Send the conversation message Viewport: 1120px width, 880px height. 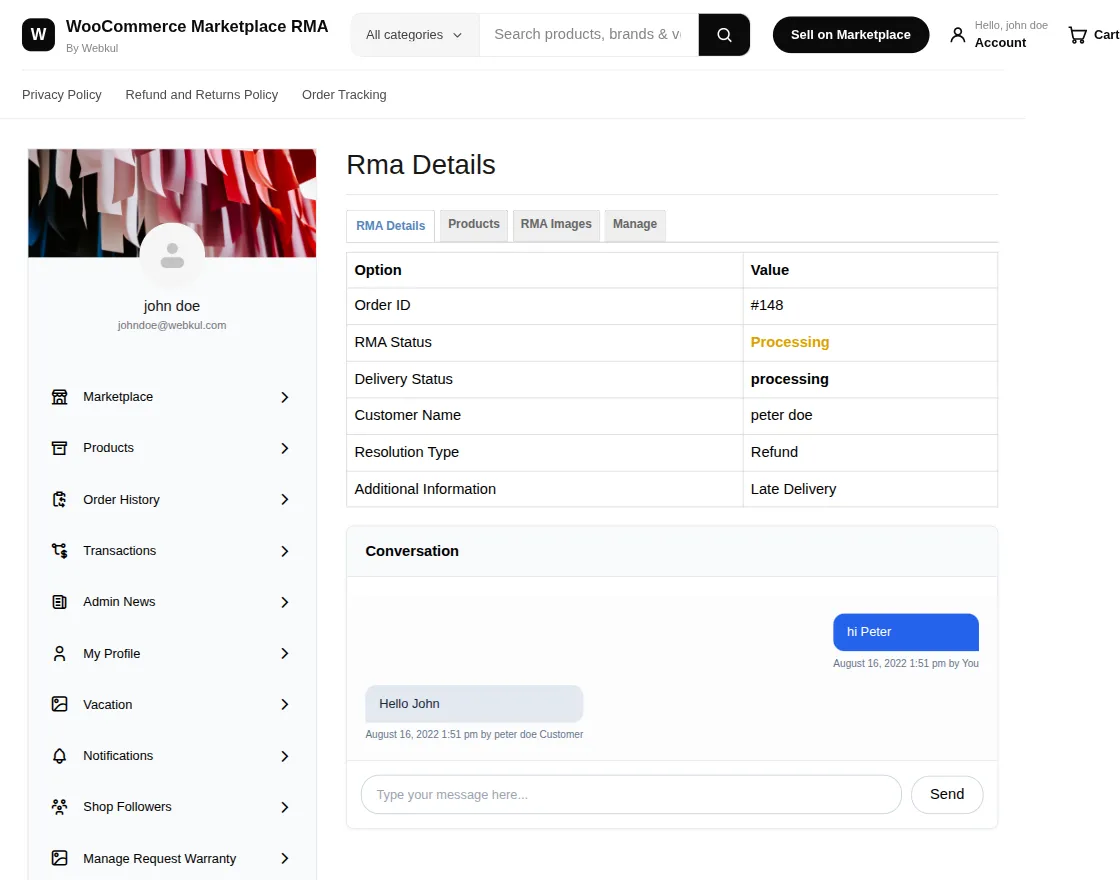click(x=947, y=794)
